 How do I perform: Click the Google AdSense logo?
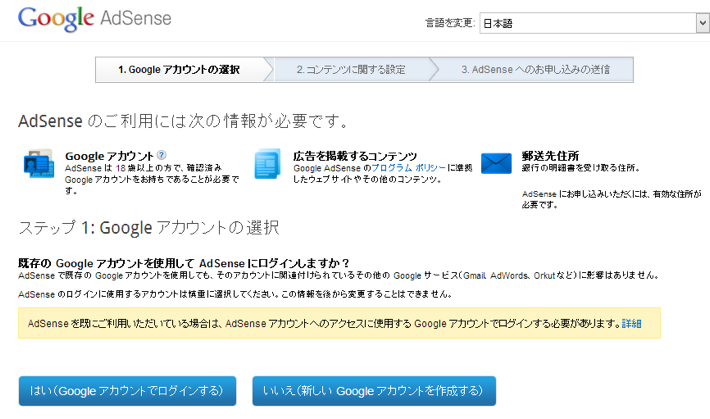(x=95, y=19)
